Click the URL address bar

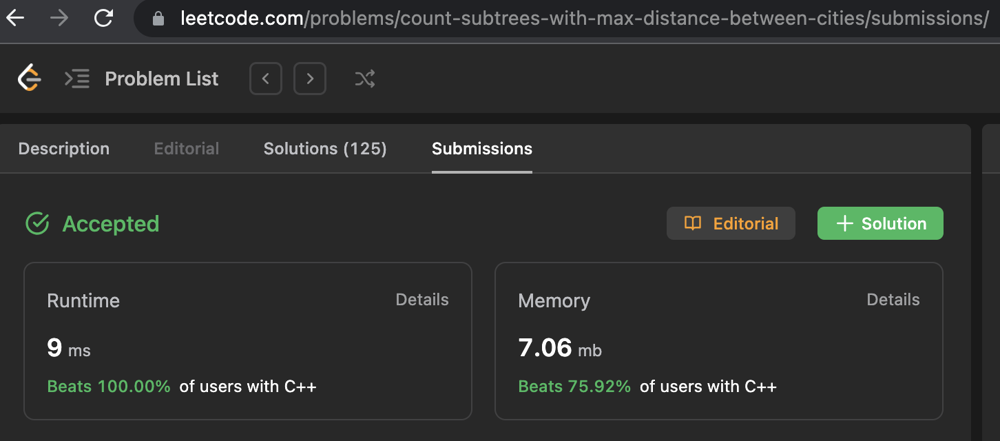click(580, 19)
